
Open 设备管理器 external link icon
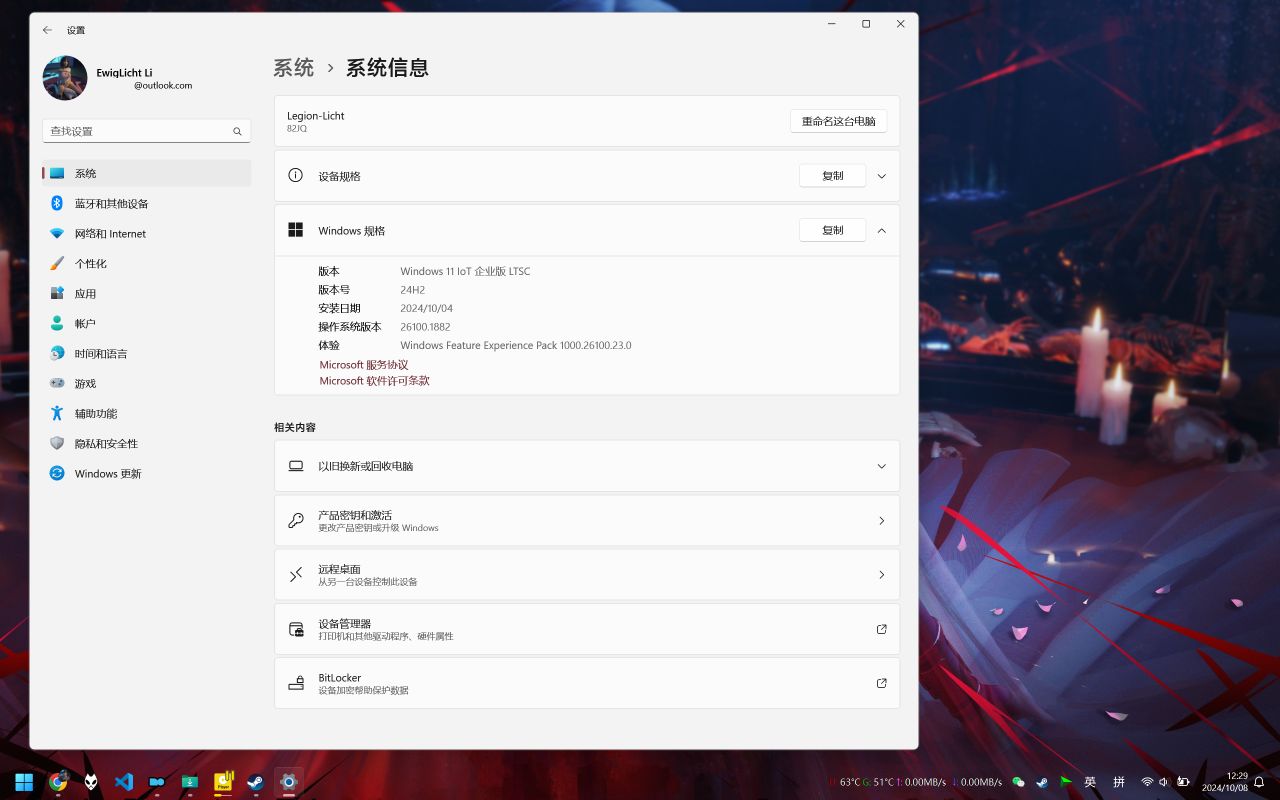coord(881,629)
